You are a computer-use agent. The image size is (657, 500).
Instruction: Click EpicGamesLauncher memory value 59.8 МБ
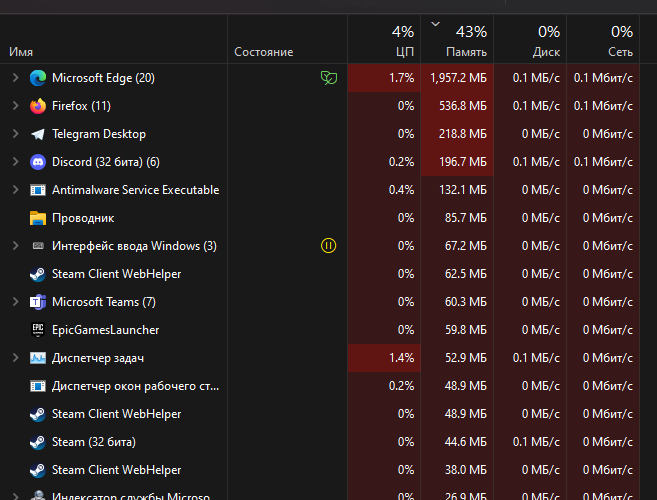(466, 330)
